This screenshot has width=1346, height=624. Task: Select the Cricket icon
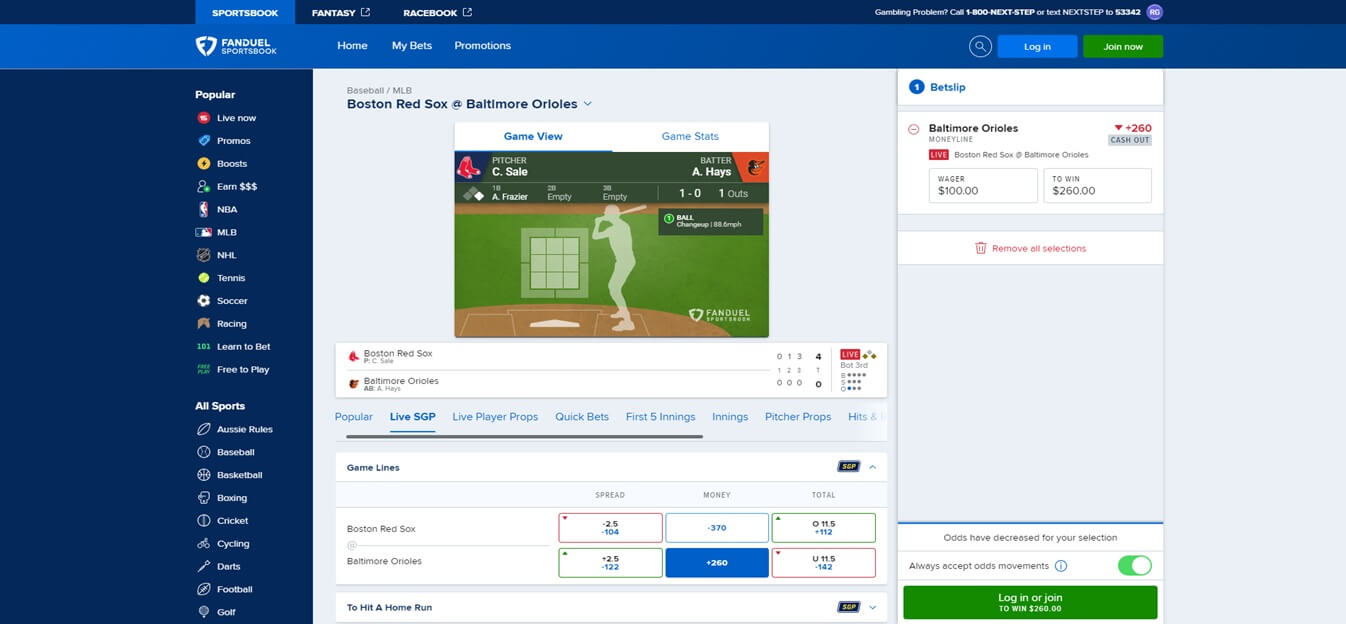pos(204,521)
